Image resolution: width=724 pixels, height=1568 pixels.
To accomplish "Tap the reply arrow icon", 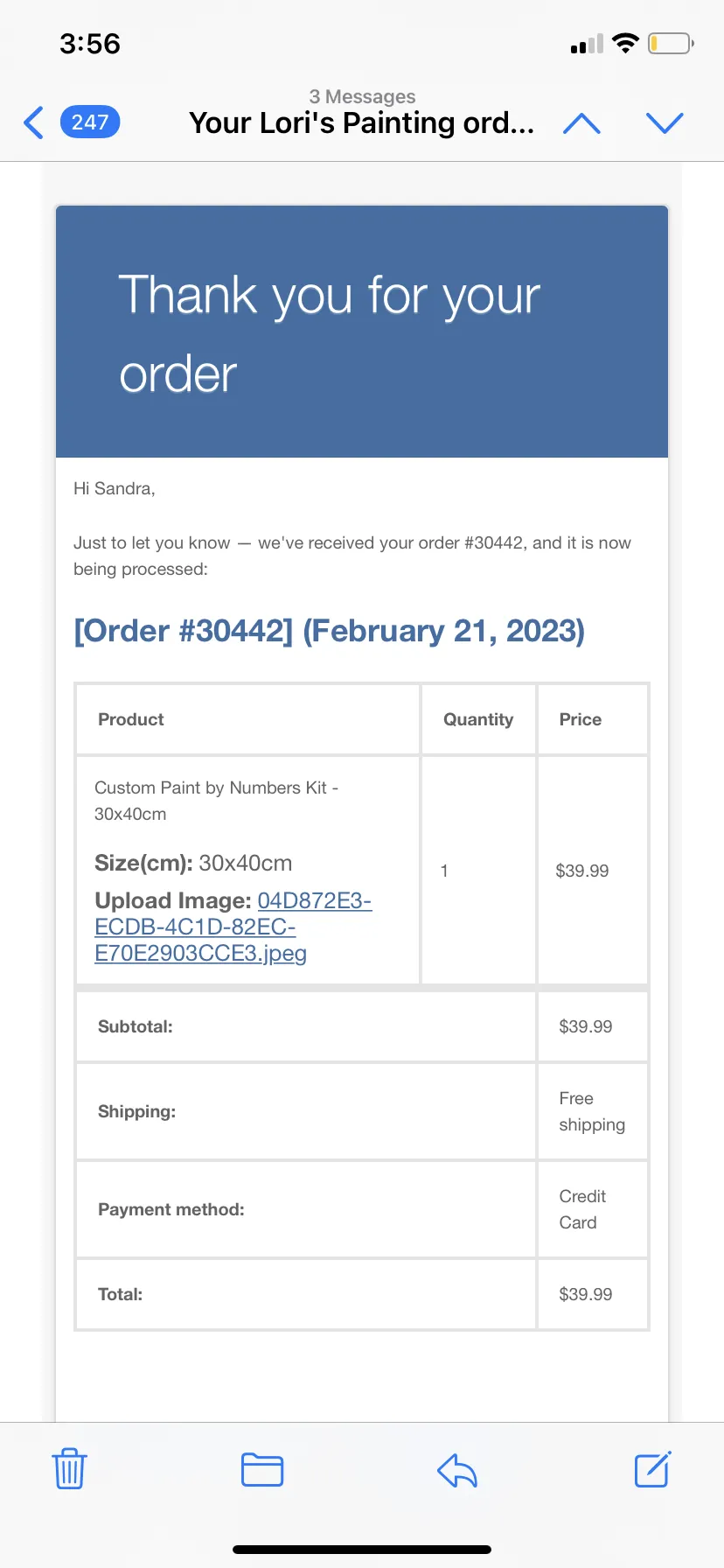I will coord(457,1470).
